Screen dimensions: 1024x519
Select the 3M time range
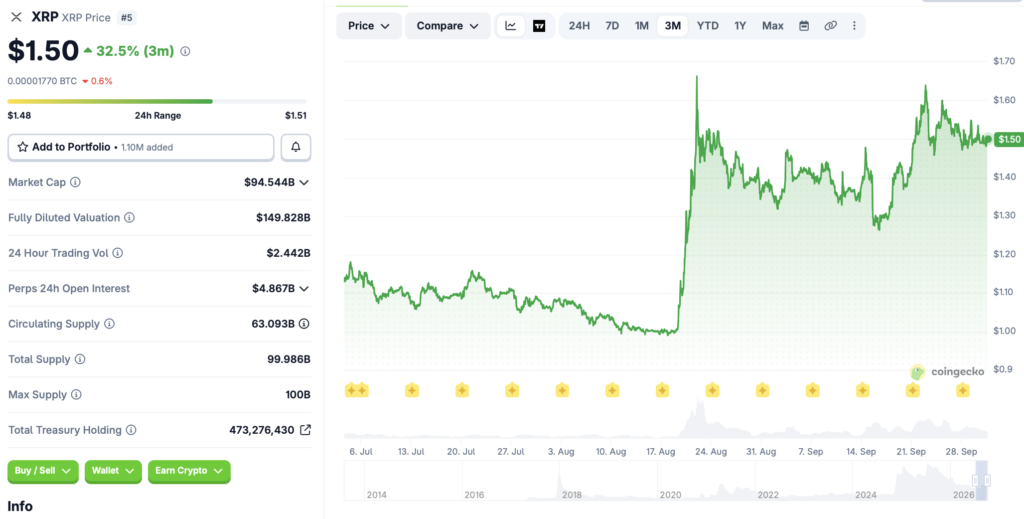click(x=673, y=26)
